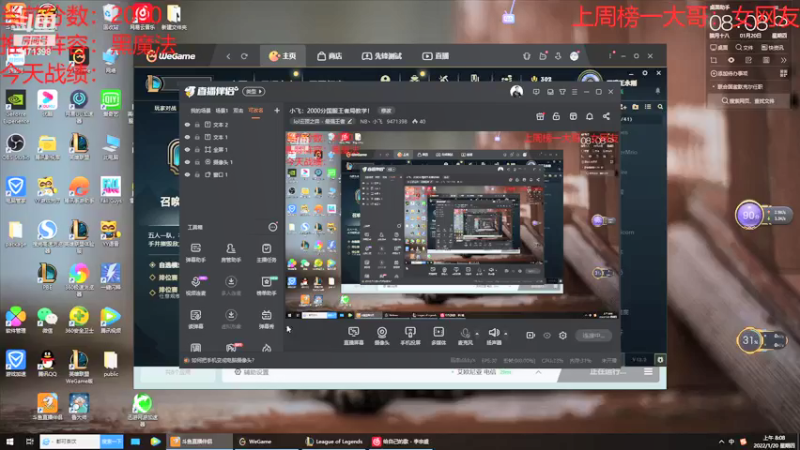
Task: Toggle visibility of 摄像头 1 layer
Action: [x=187, y=162]
